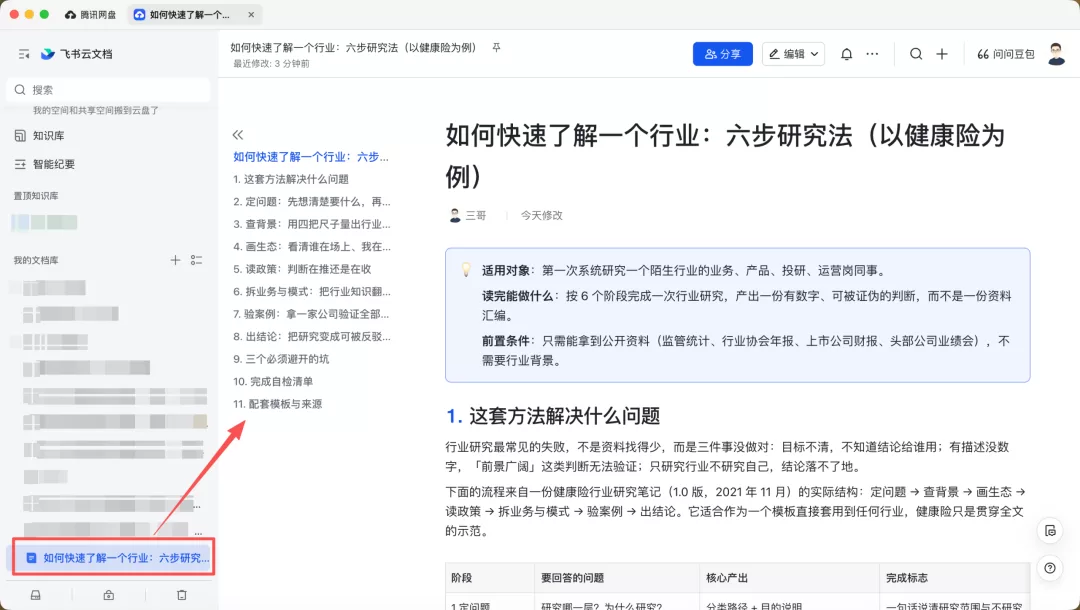
Task: Add a new document in 我的文档库
Action: [x=175, y=260]
